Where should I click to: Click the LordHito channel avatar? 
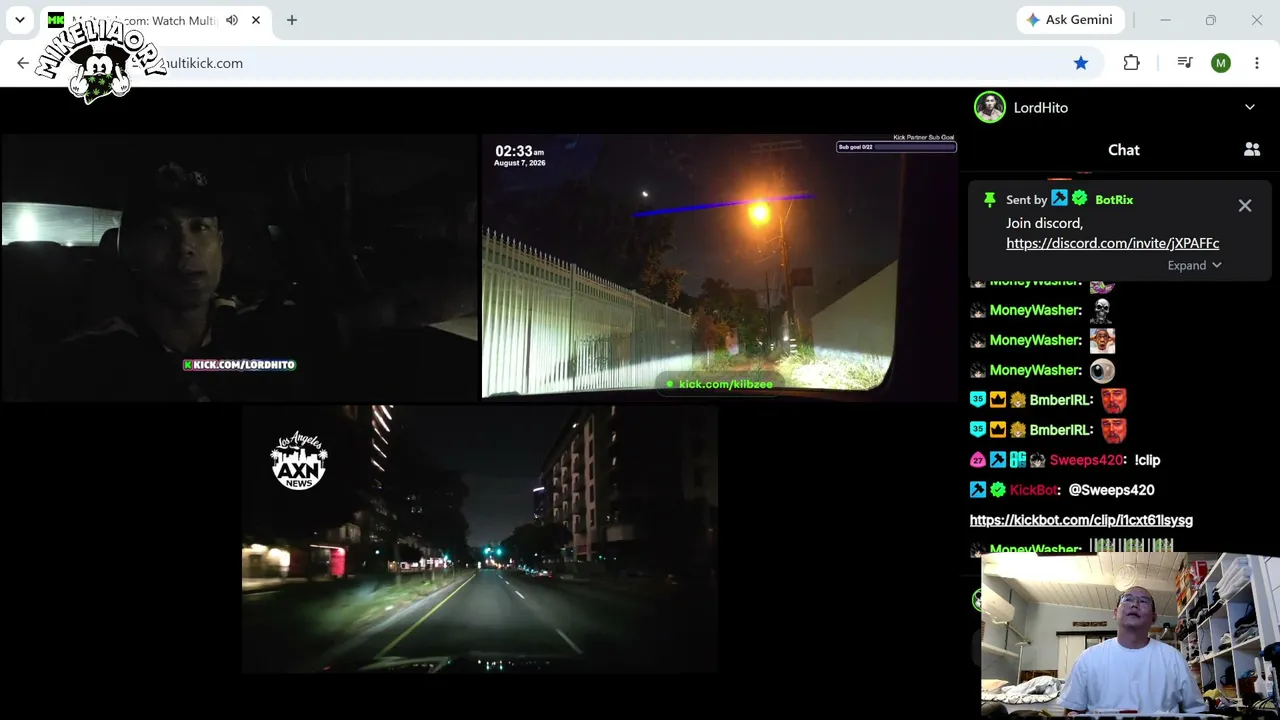[990, 107]
